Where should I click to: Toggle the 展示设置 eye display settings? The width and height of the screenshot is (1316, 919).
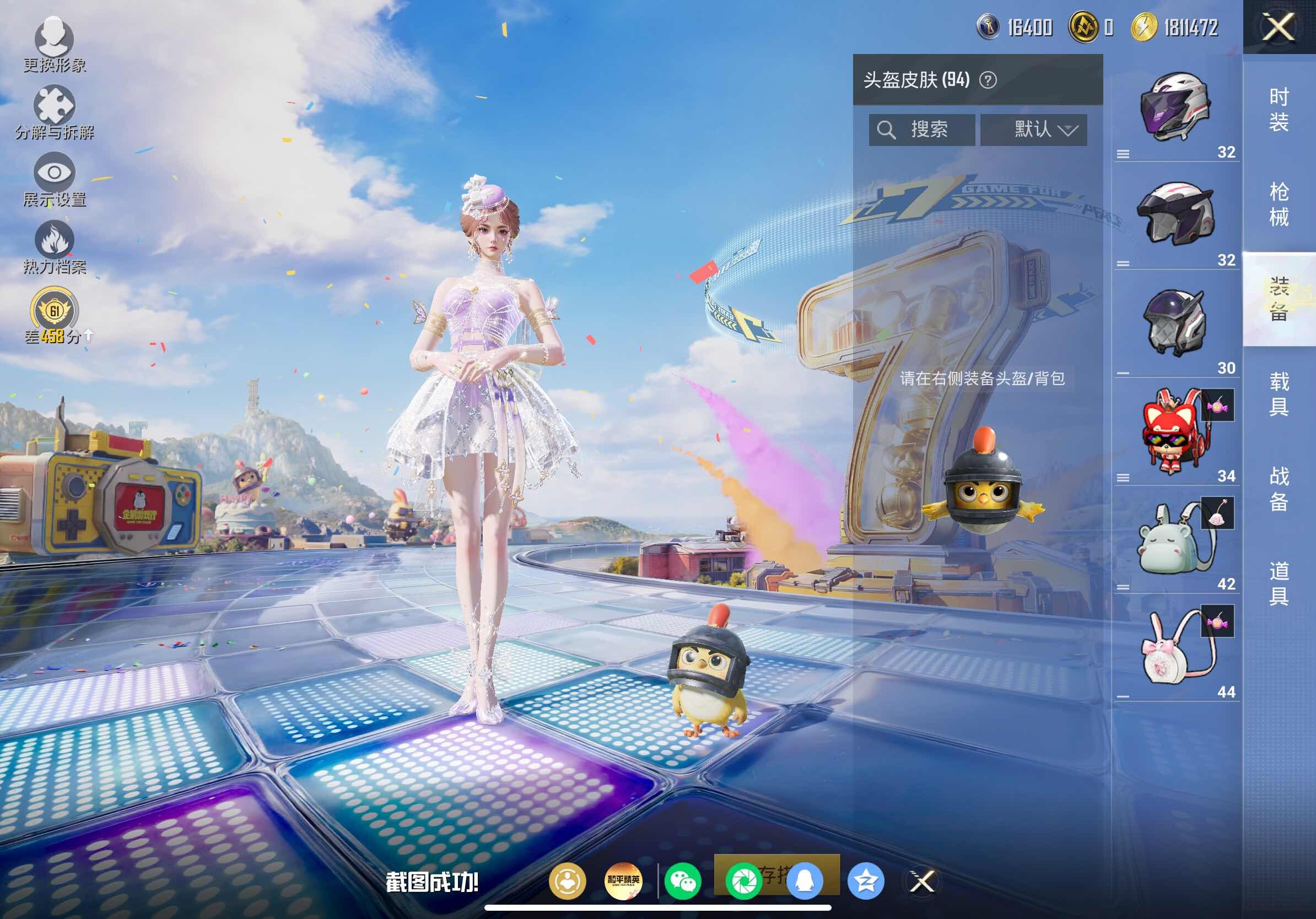(x=54, y=173)
